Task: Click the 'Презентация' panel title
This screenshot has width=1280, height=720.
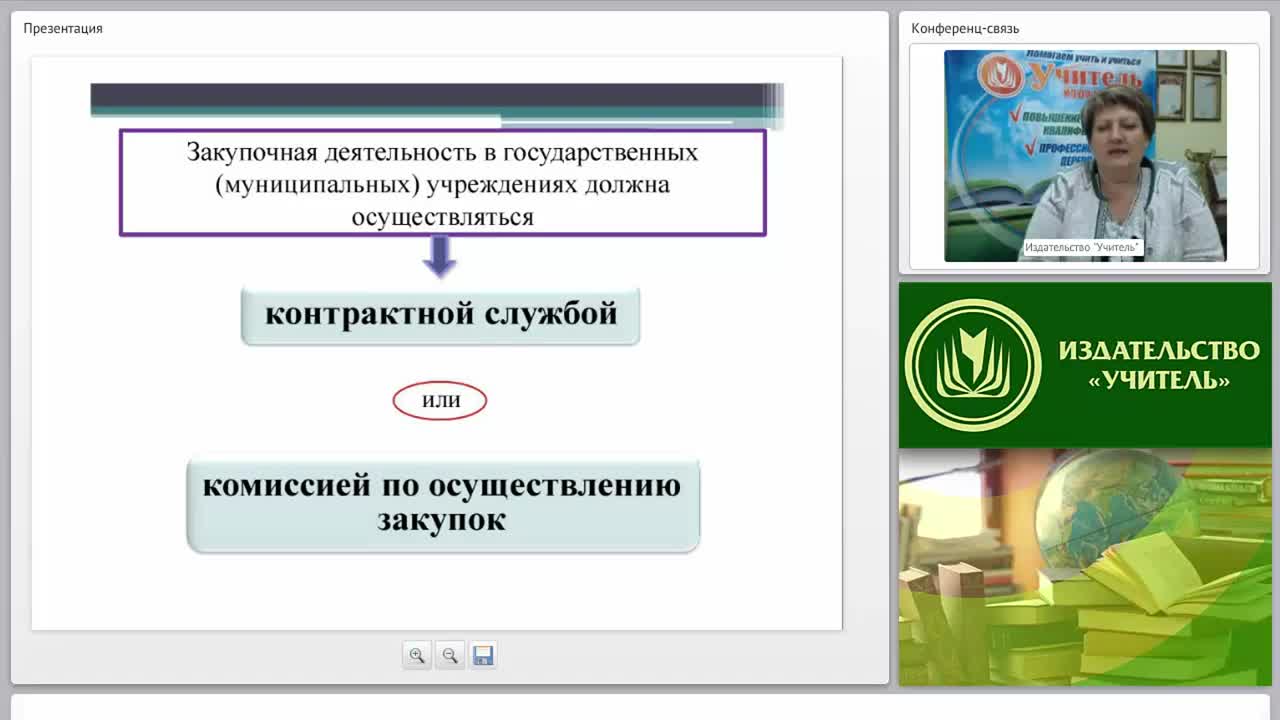Action: (63, 28)
